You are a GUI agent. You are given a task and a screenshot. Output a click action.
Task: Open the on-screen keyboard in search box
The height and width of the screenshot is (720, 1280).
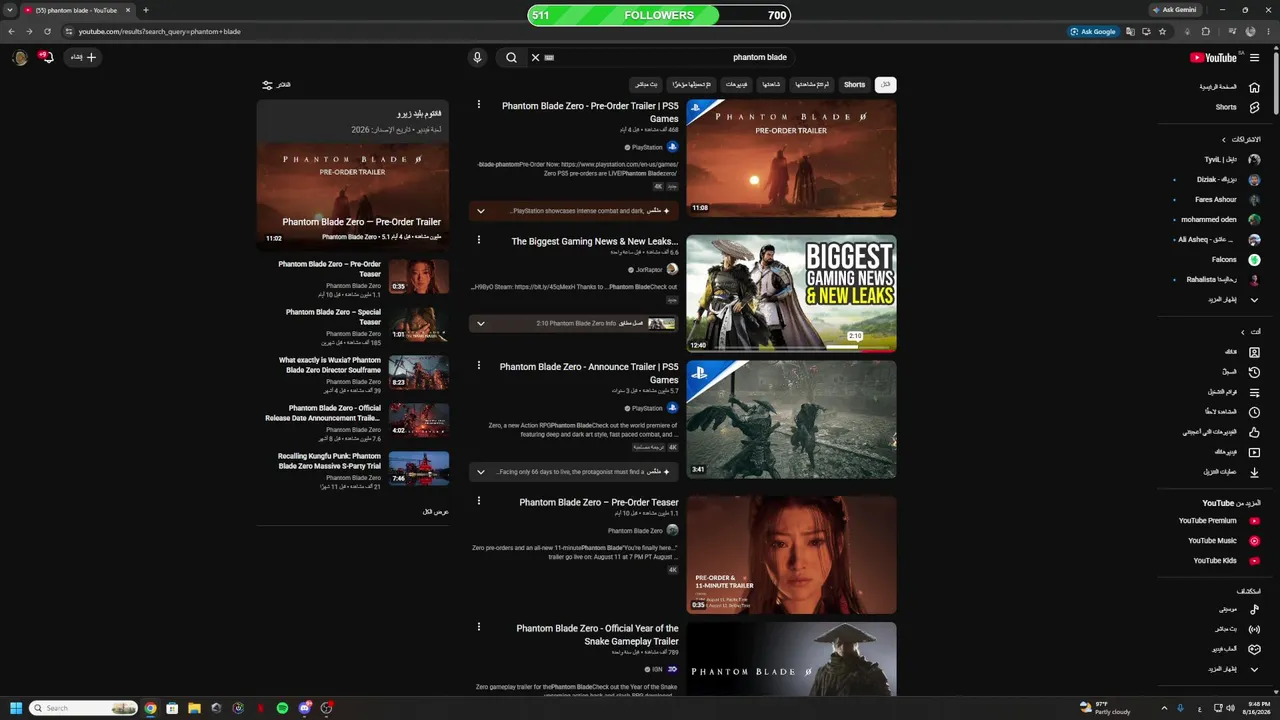click(x=549, y=57)
